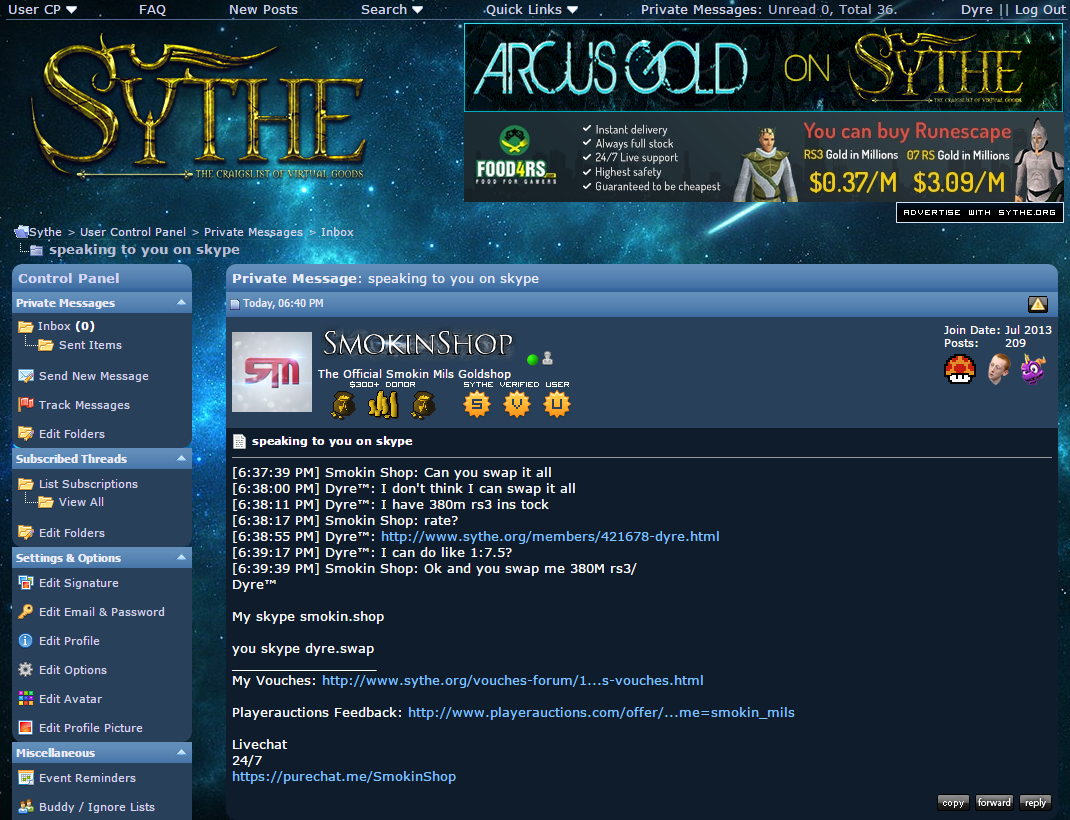Screen dimensions: 1070x820
Task: Click the report post warning triangle icon
Action: tap(1037, 304)
